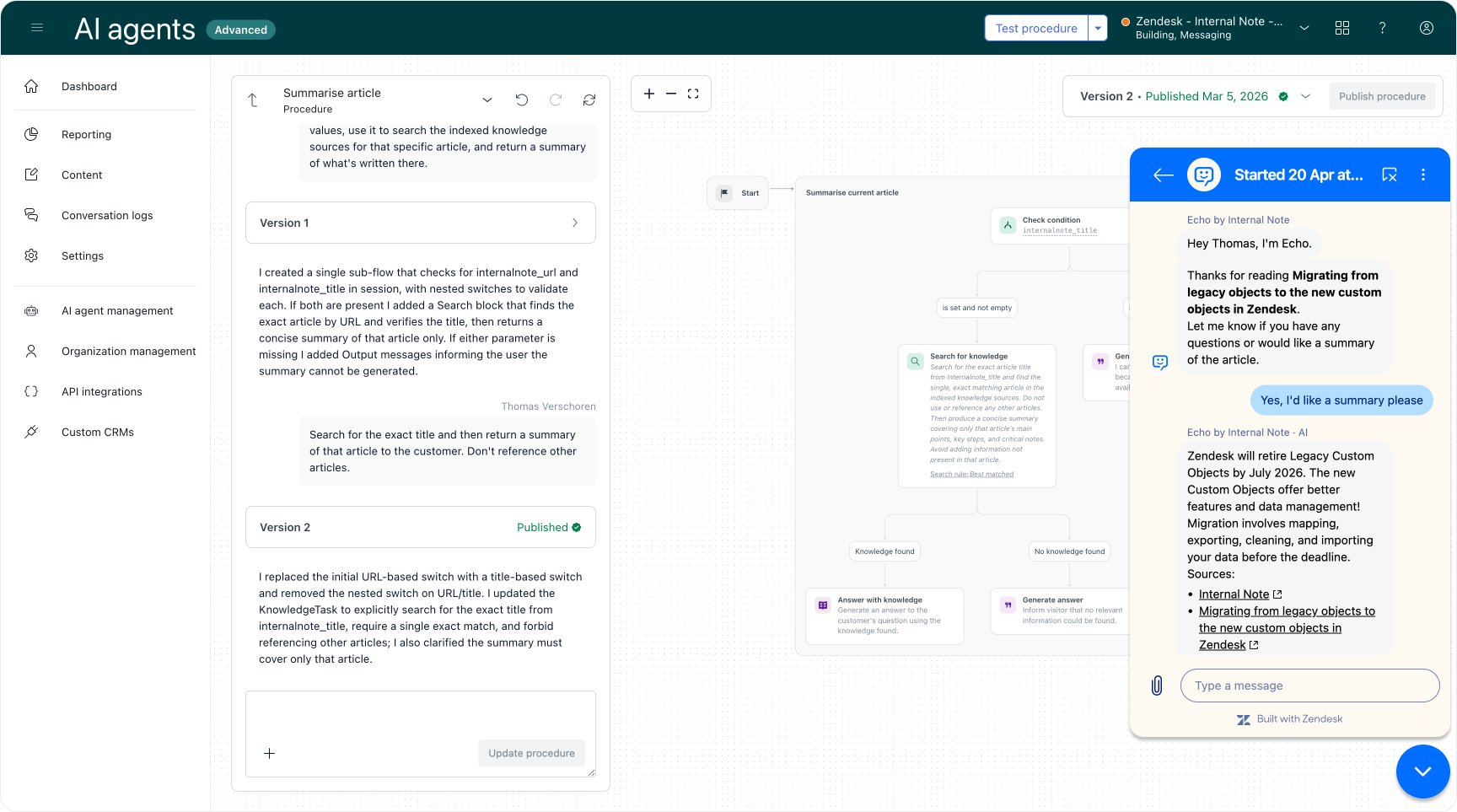Click the Test procedure button
The image size is (1457, 812).
(x=1036, y=28)
